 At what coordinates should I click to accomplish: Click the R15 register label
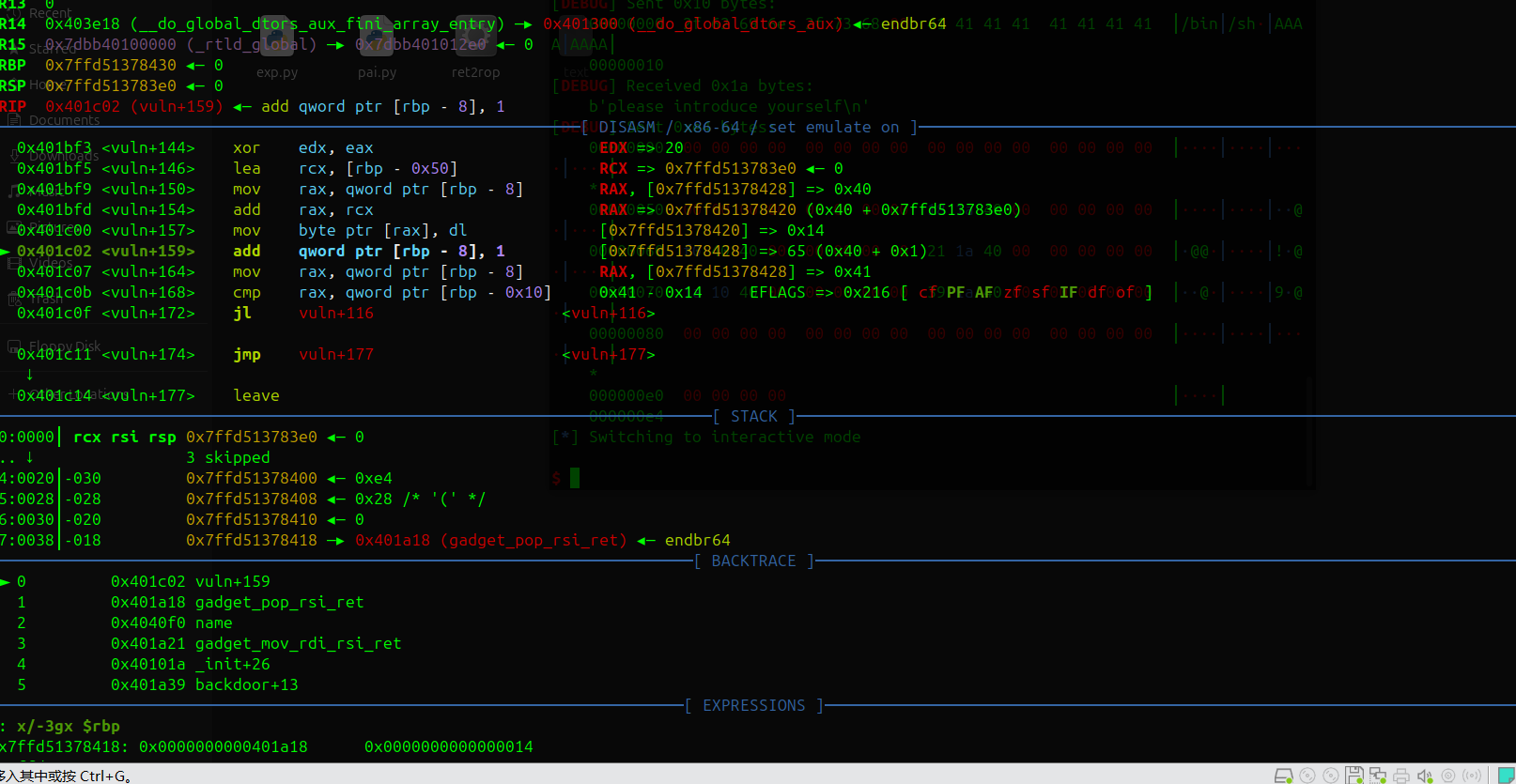(13, 44)
